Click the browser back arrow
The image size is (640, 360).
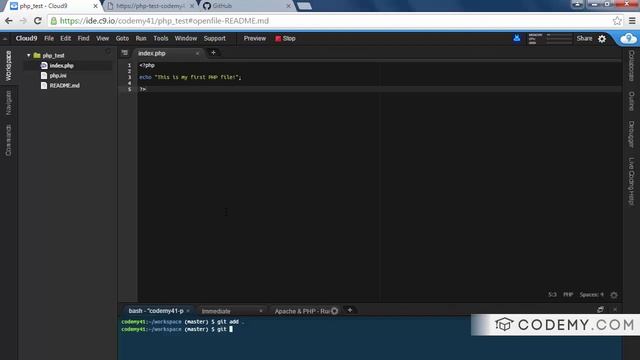point(9,21)
